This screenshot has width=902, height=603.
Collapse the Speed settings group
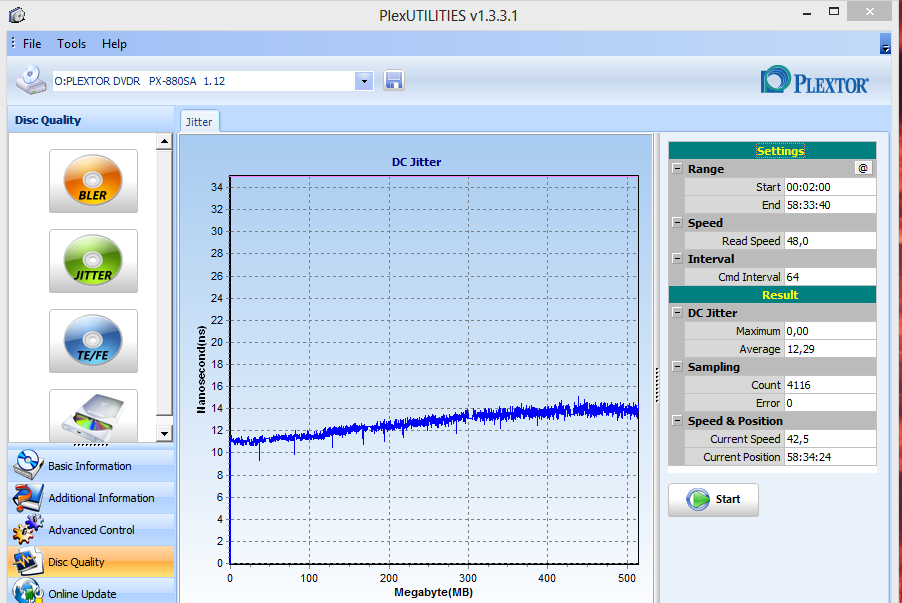677,223
